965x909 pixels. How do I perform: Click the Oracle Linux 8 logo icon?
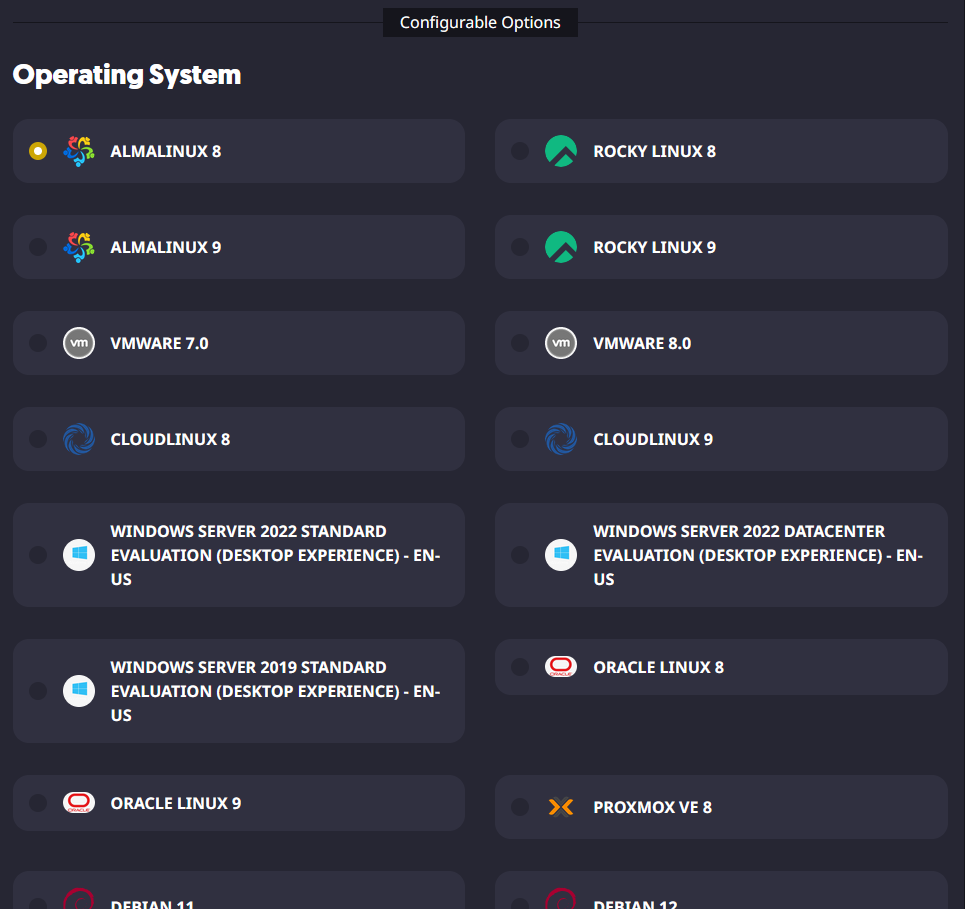point(561,667)
